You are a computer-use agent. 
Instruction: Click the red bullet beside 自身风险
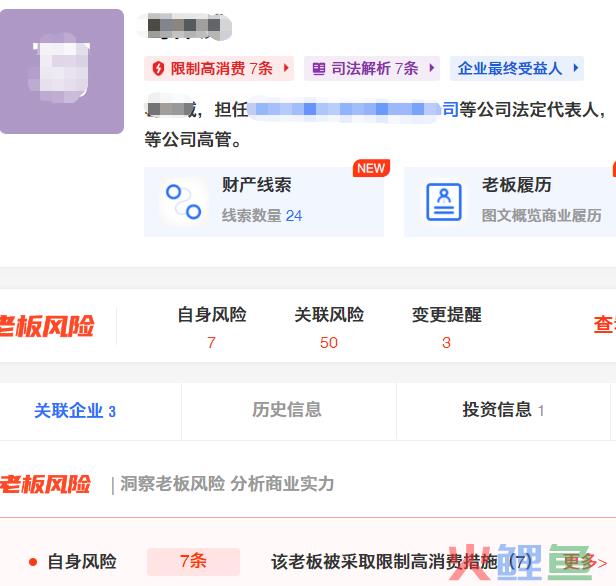click(33, 562)
